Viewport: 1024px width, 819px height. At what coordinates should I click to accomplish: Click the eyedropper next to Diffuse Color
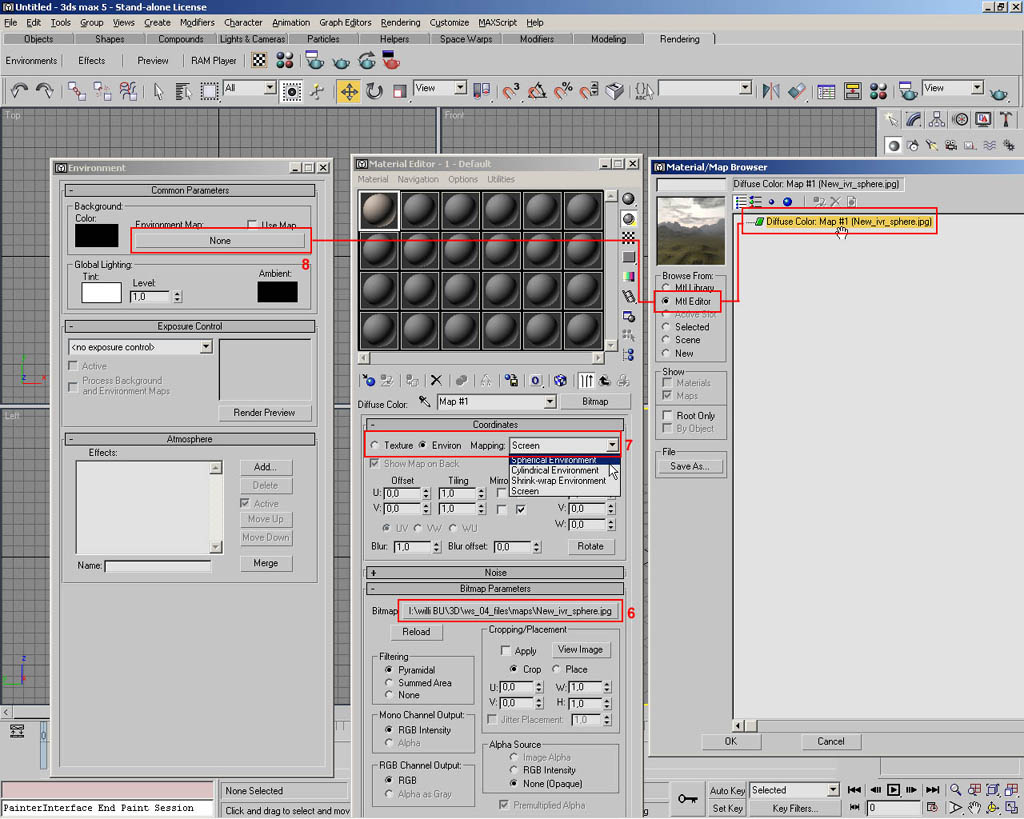[424, 402]
